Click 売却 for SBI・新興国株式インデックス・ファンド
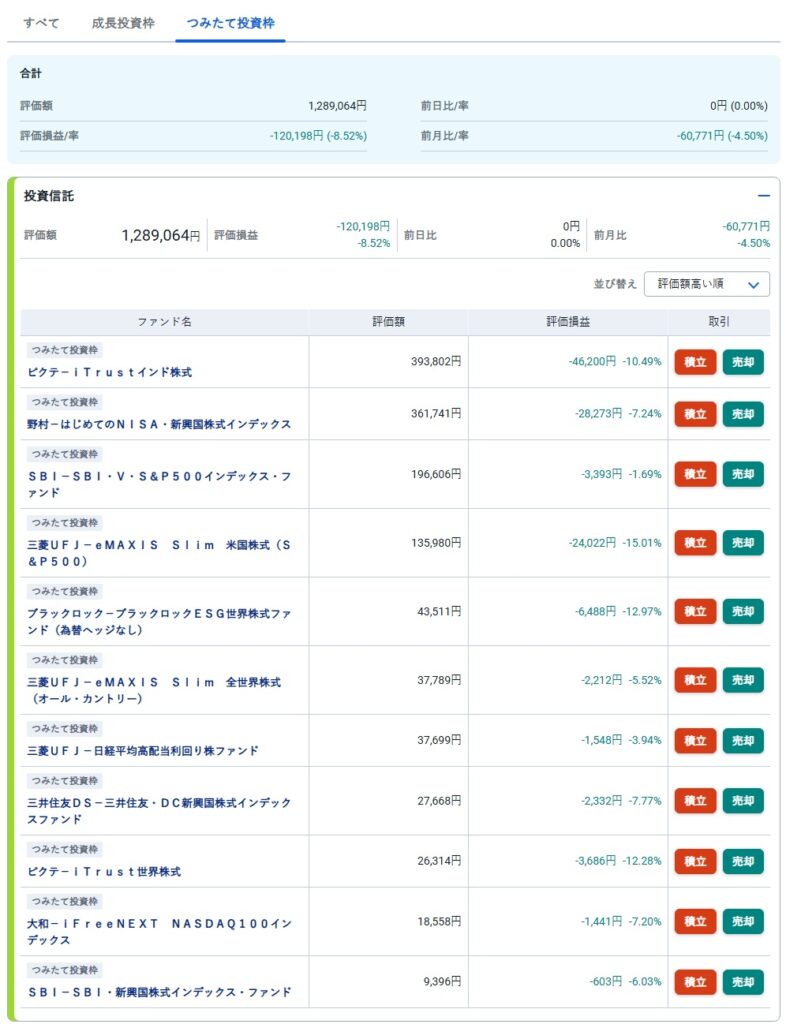786x1024 pixels. [x=743, y=982]
